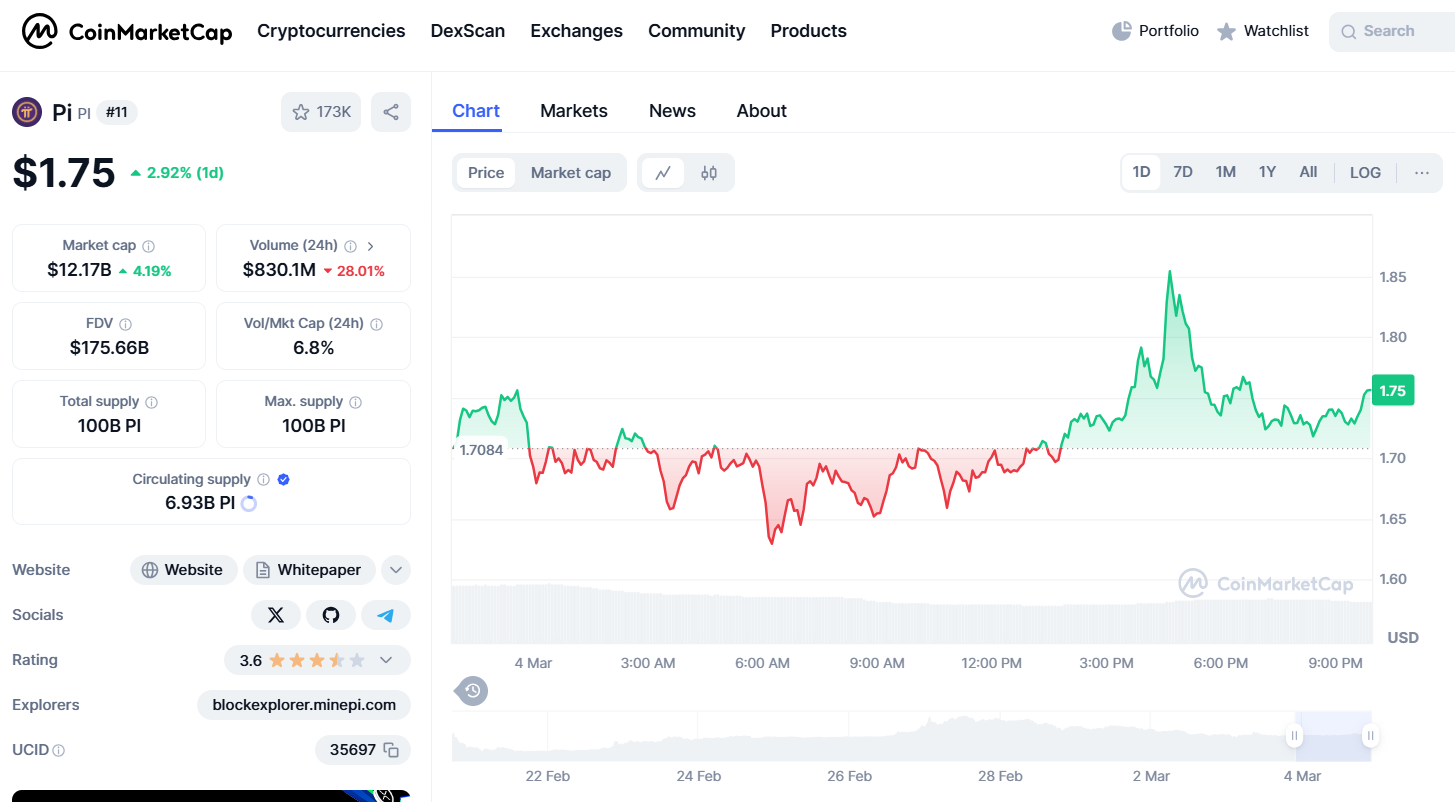Open the chart more options ellipsis
Viewport: 1455px width, 802px height.
[x=1422, y=172]
